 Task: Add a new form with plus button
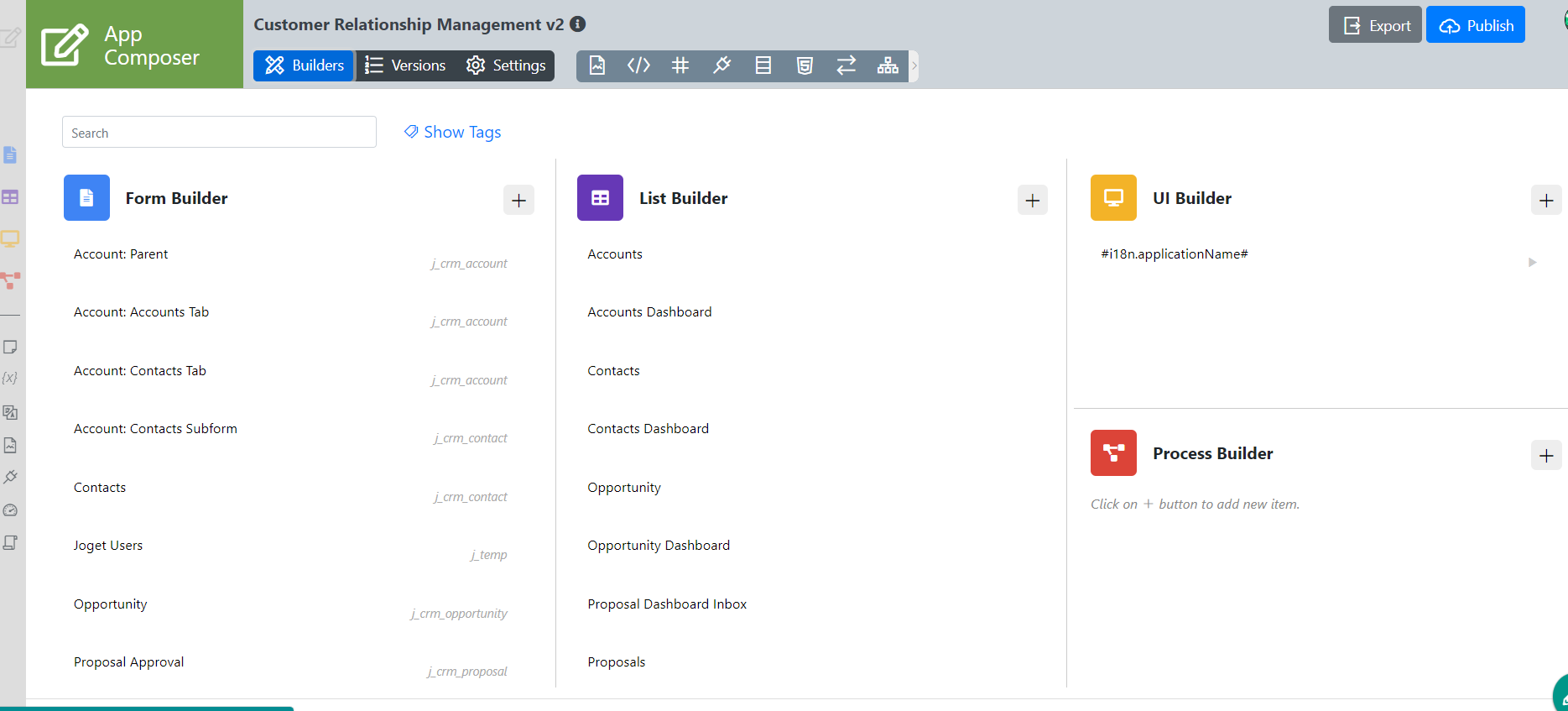[x=518, y=200]
